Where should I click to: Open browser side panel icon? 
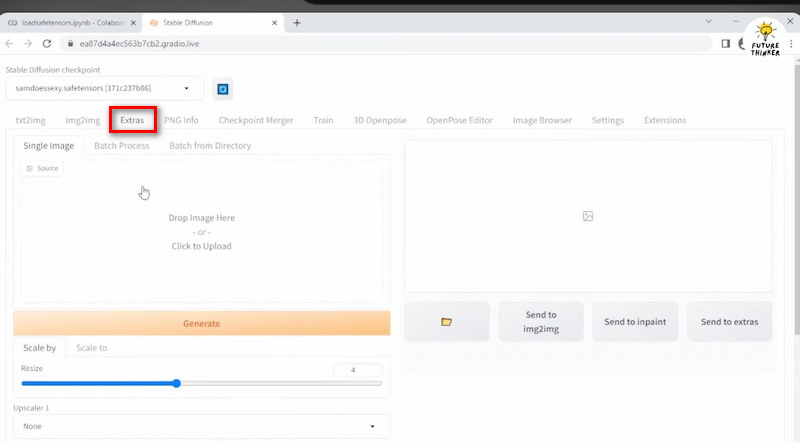tap(726, 43)
